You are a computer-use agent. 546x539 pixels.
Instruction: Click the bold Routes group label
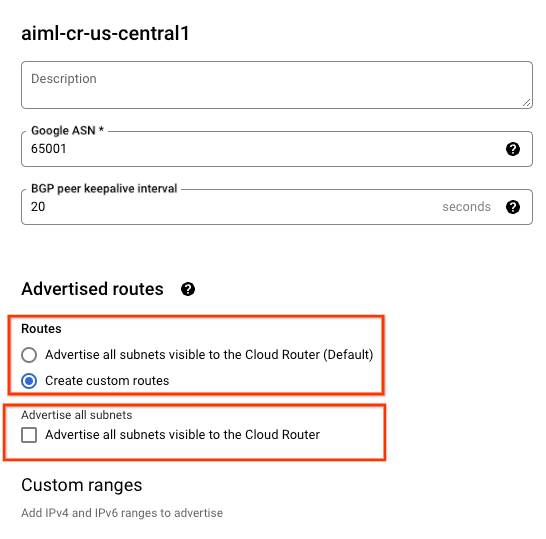41,329
